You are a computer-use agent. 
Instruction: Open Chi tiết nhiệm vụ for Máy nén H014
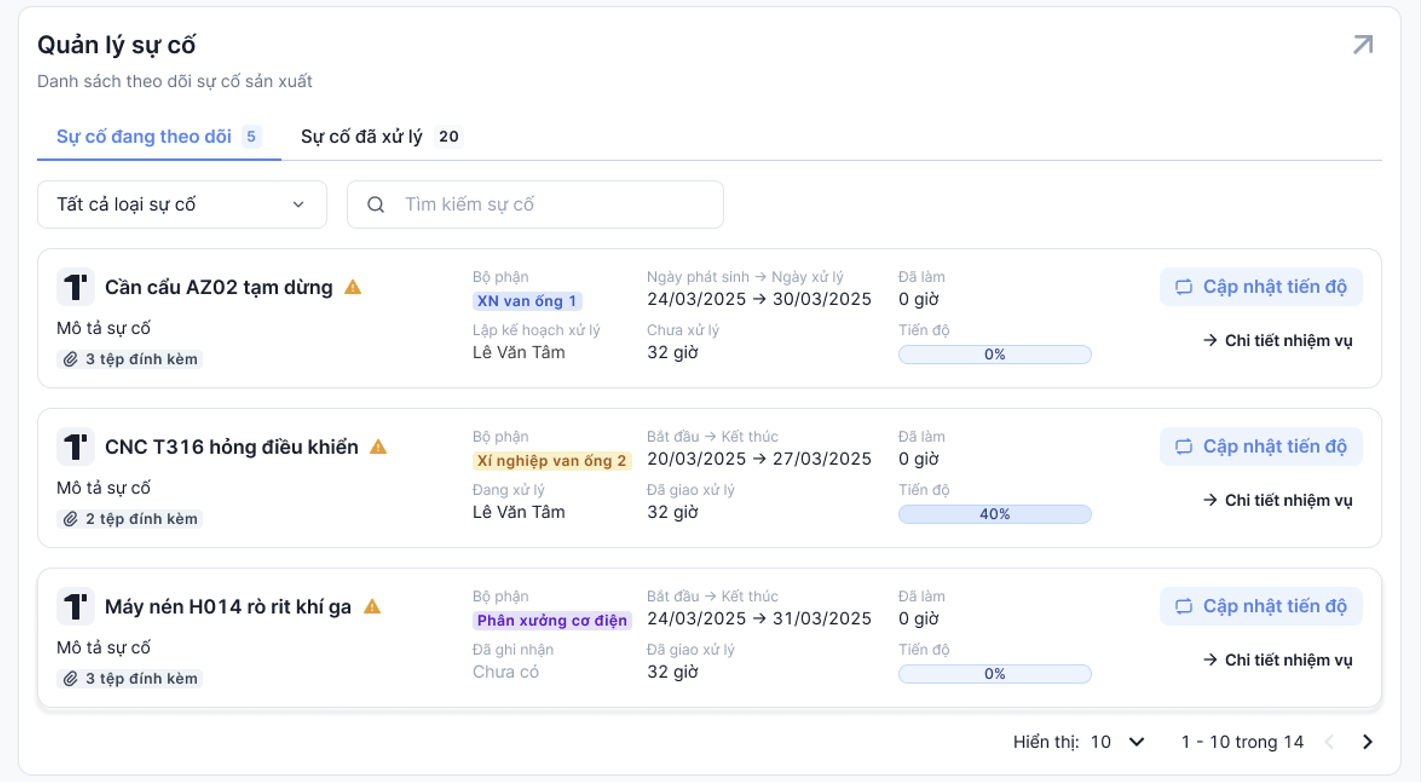(x=1277, y=660)
